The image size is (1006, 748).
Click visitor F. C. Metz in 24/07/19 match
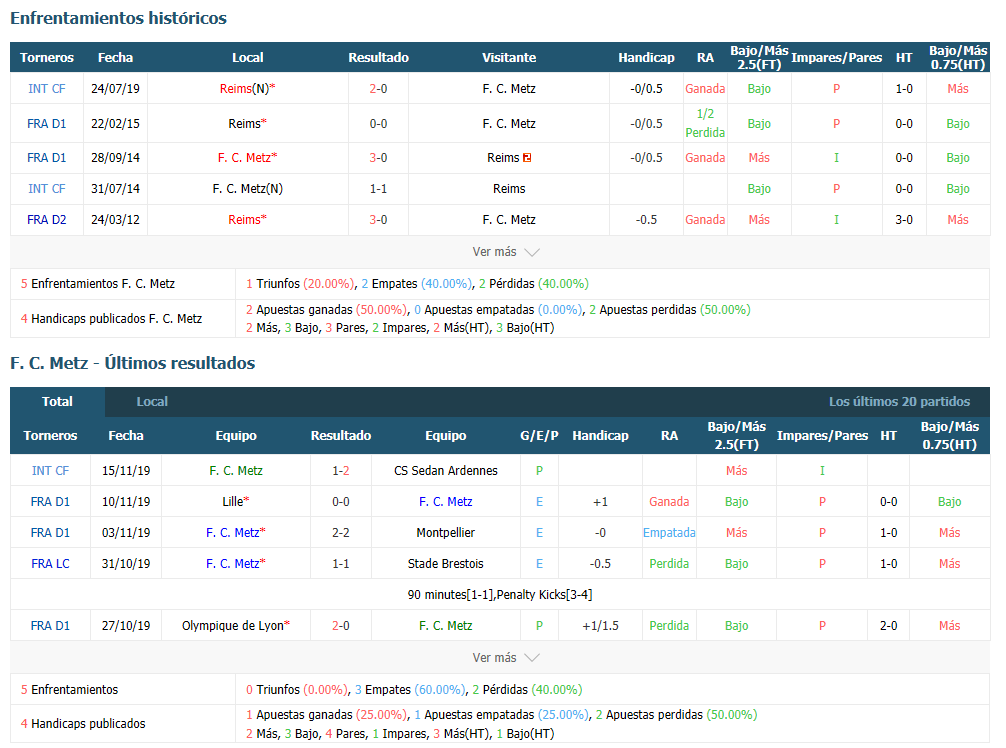click(509, 89)
